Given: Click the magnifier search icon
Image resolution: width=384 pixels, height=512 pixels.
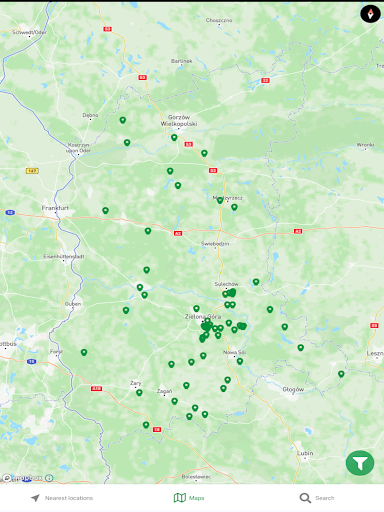Looking at the screenshot, I should pos(305,498).
